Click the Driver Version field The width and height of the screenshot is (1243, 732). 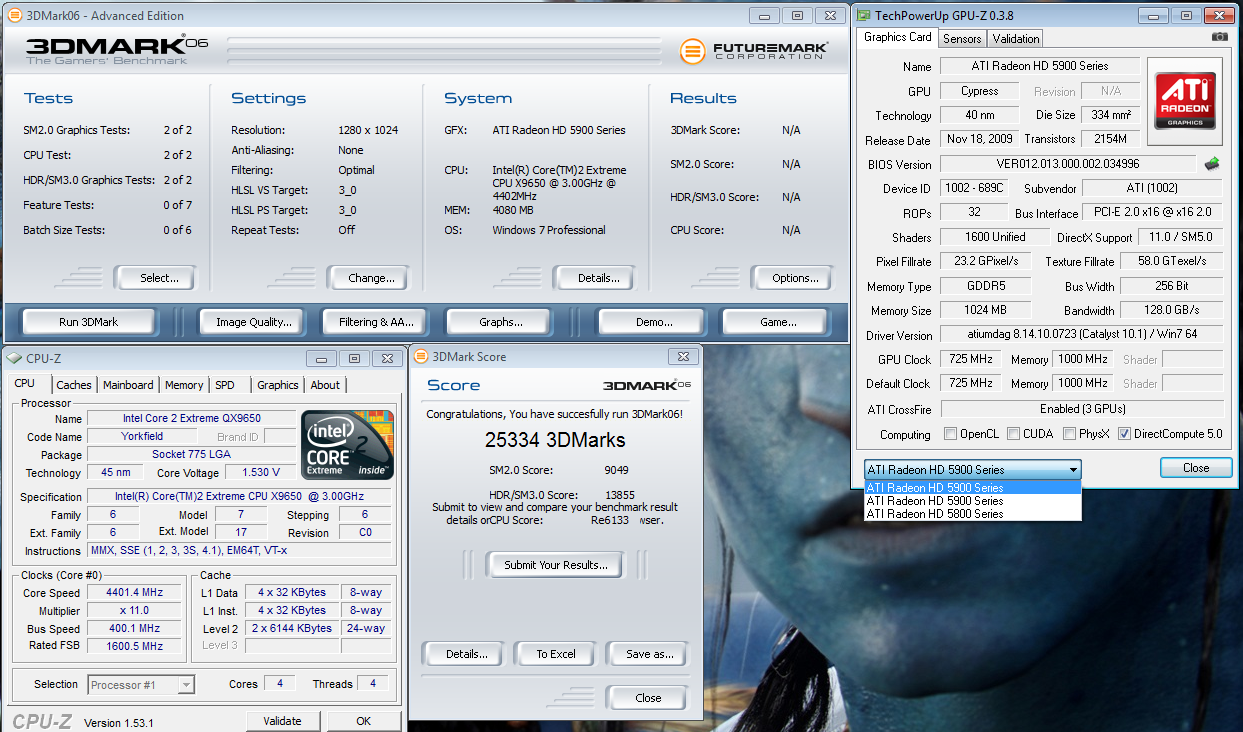[1081, 335]
